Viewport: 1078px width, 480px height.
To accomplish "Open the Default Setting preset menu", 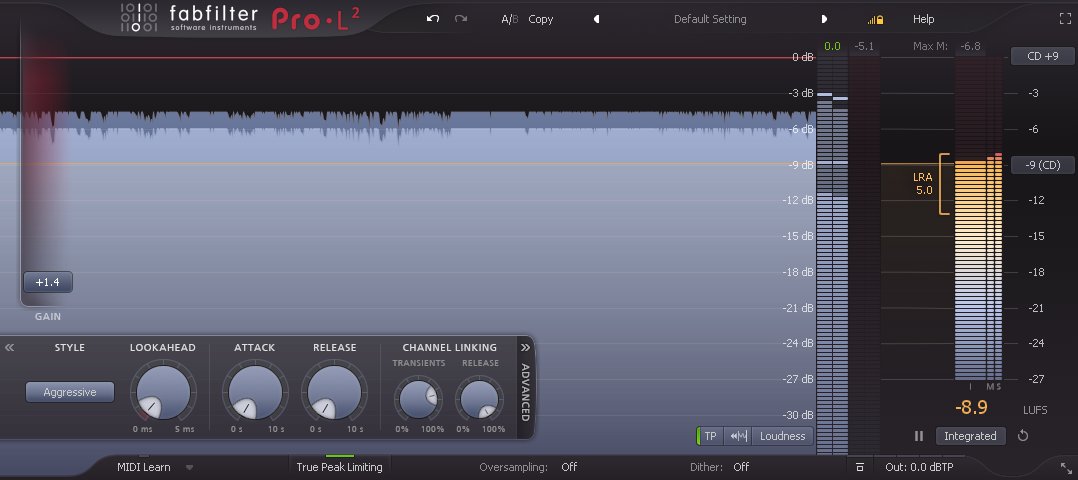I will [710, 19].
